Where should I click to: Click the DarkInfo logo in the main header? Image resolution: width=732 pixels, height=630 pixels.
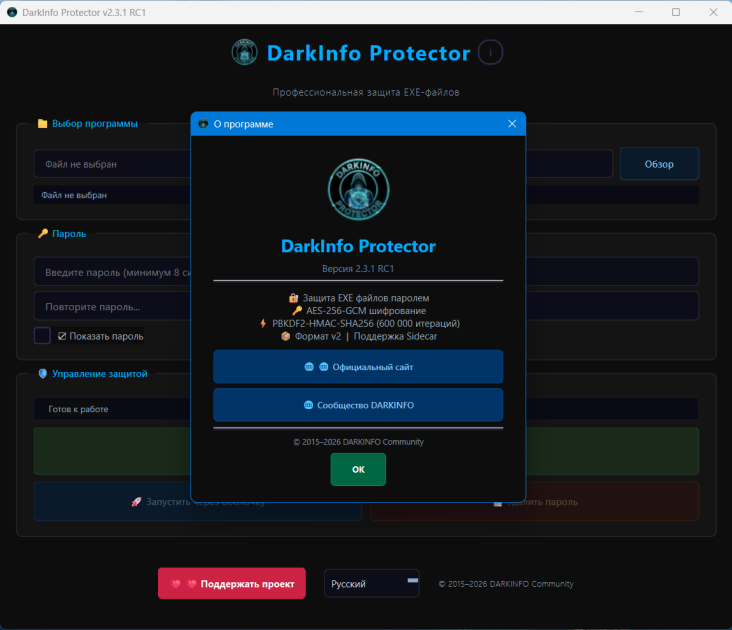[245, 52]
